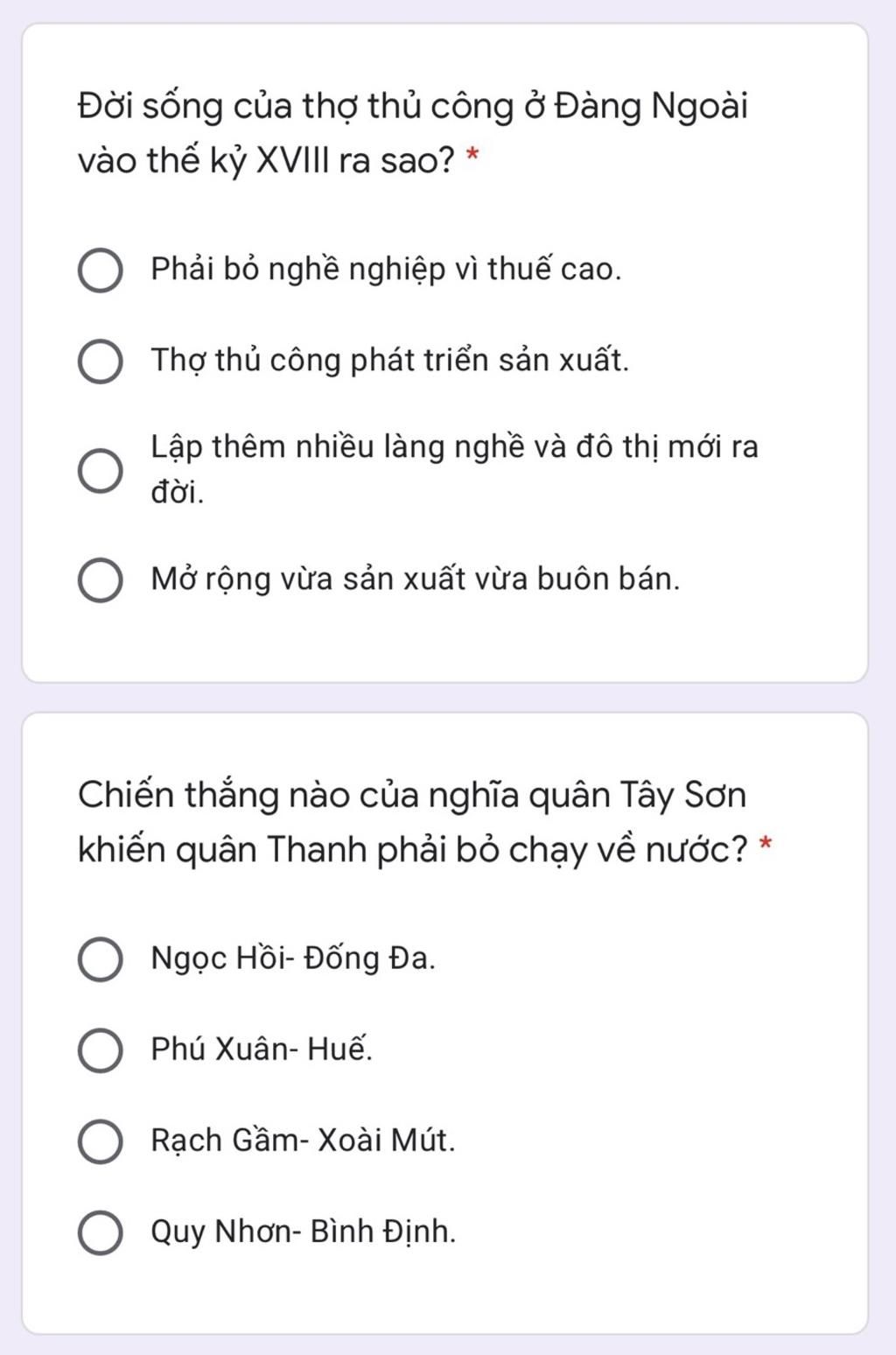Click the answer text 'Phú Xuân- Huế.'
This screenshot has width=896, height=1355.
tap(262, 1049)
